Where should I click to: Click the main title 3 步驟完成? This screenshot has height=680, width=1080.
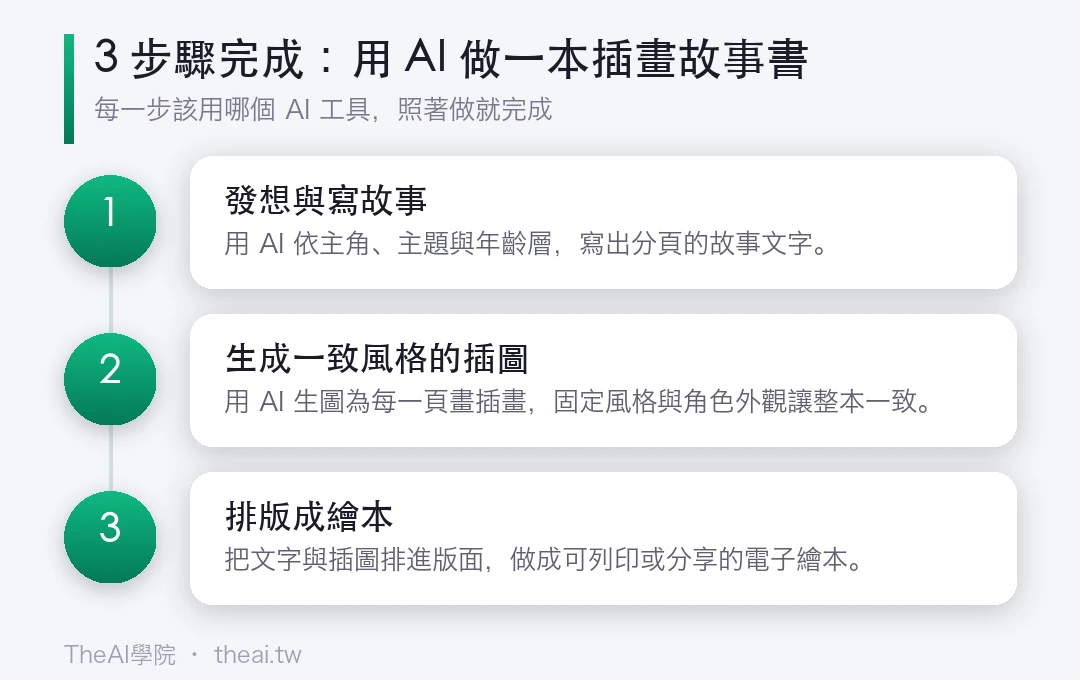click(x=451, y=59)
